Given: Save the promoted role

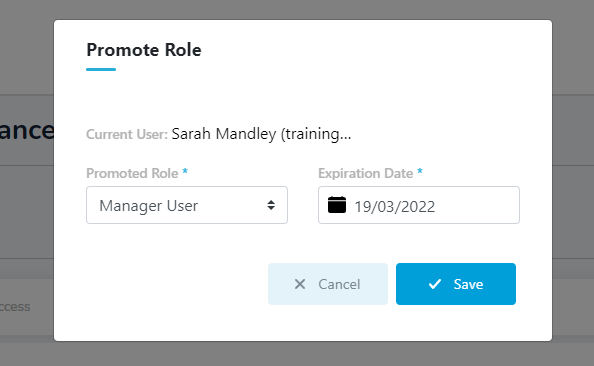Looking at the screenshot, I should pos(456,284).
